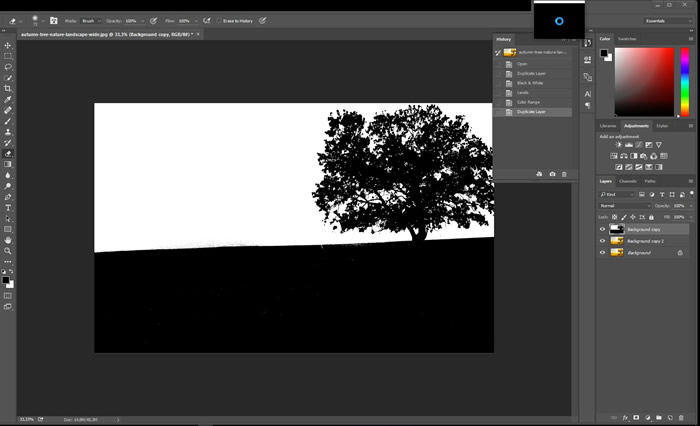The height and width of the screenshot is (426, 700).
Task: Toggle lock image pixels
Action: coord(624,217)
